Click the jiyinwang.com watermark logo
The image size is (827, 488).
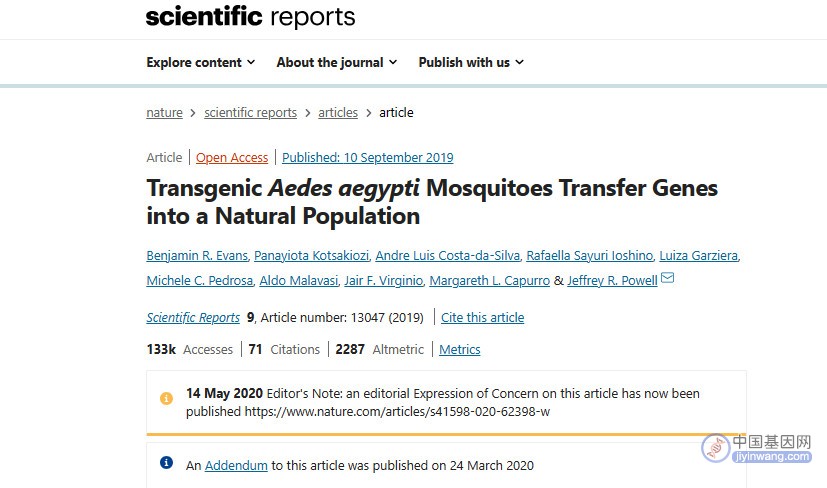(756, 448)
